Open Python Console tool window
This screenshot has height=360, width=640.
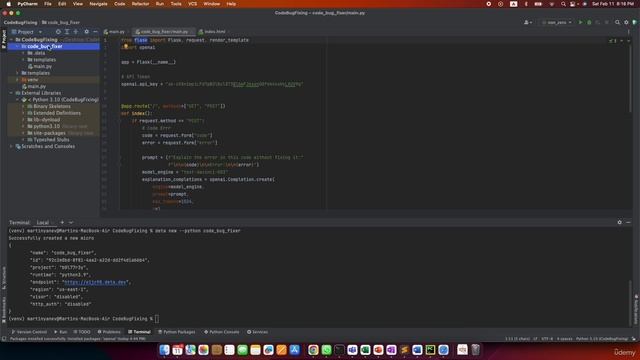point(222,332)
